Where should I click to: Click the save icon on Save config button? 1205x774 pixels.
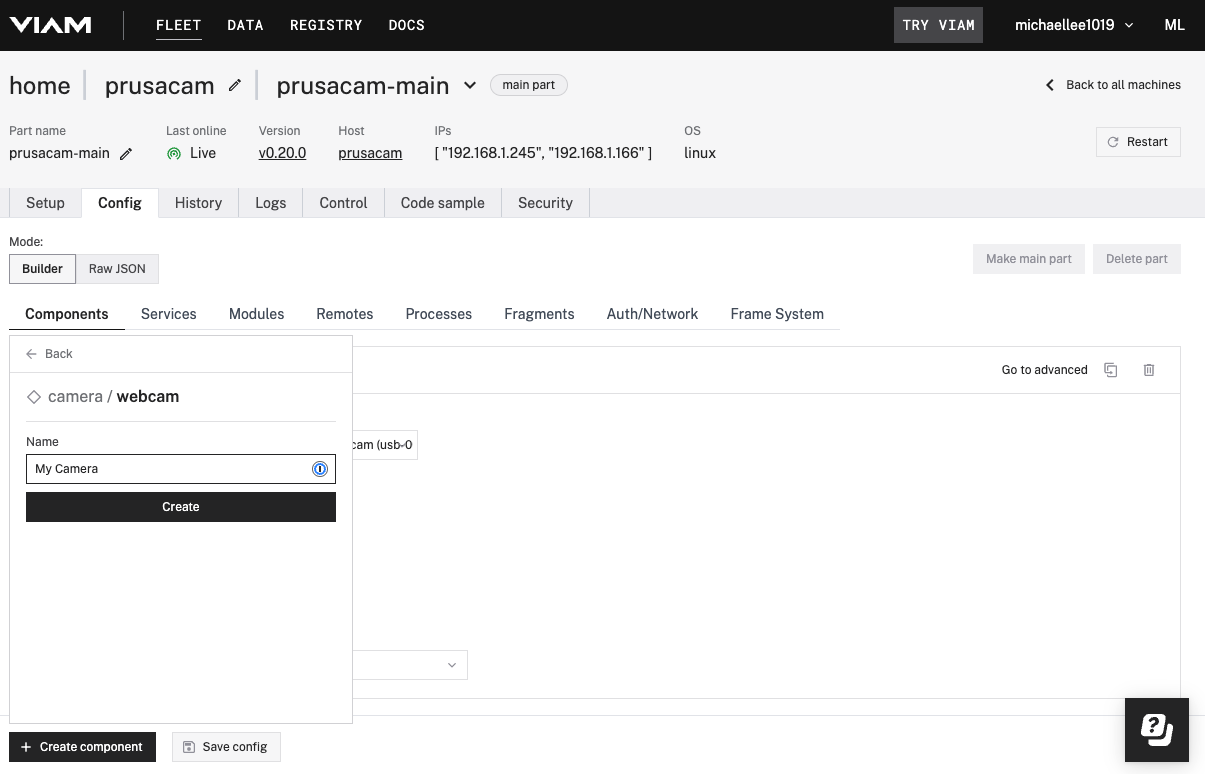(189, 747)
